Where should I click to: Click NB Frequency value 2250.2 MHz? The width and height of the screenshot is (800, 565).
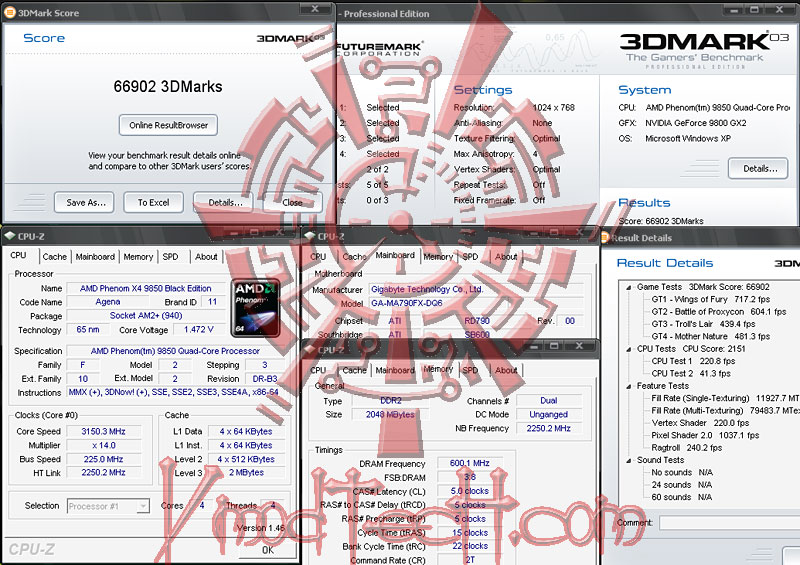click(549, 428)
